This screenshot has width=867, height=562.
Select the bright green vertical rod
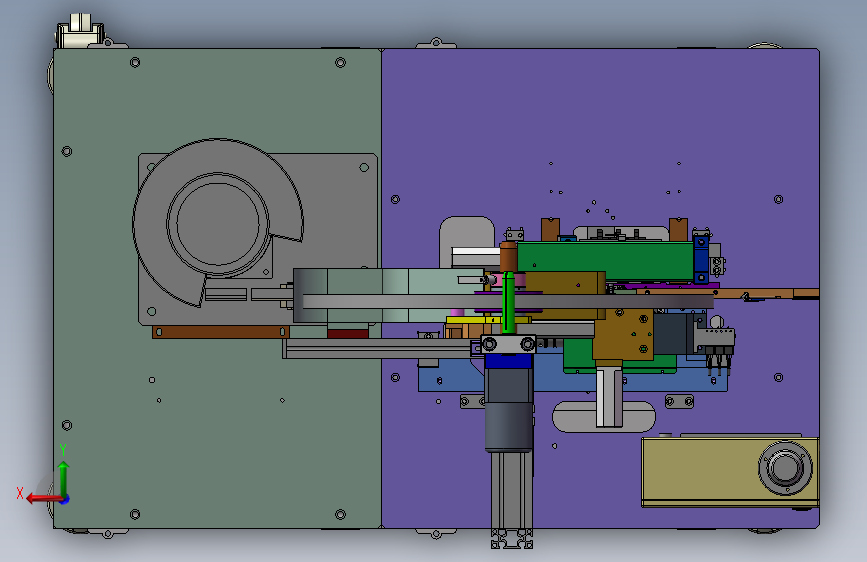pyautogui.click(x=508, y=302)
